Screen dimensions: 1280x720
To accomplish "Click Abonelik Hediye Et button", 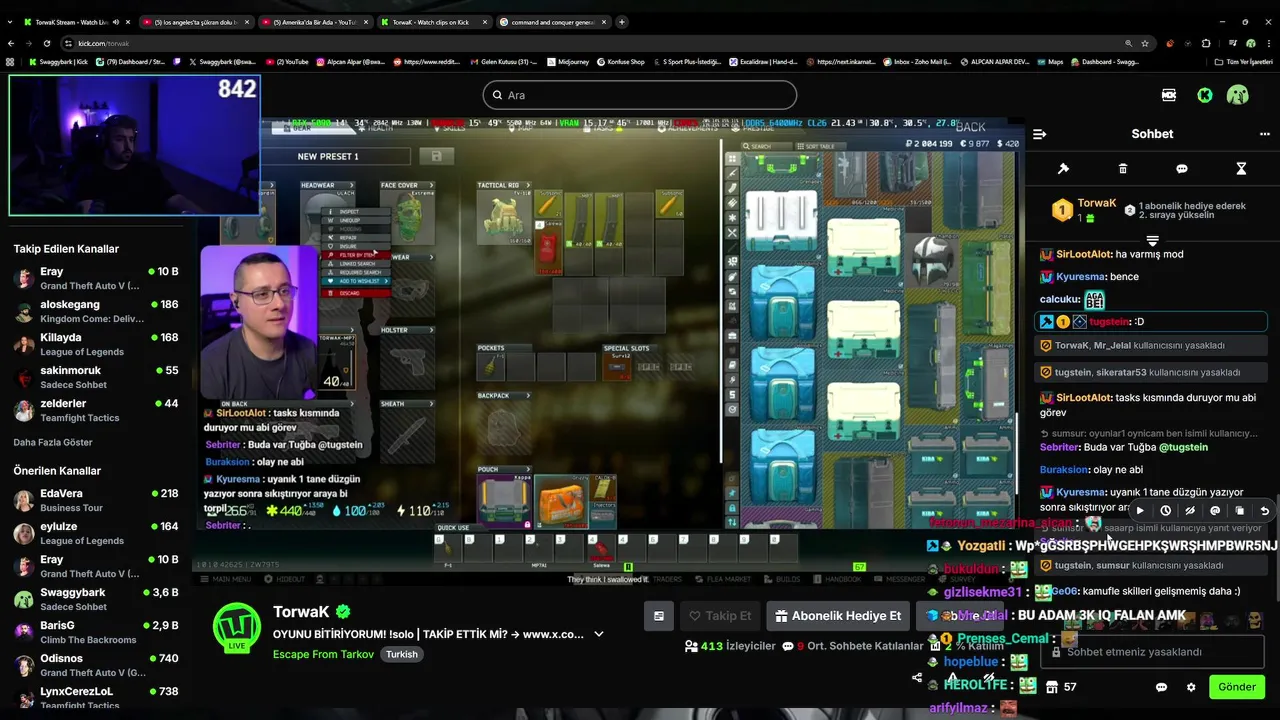I will (838, 616).
